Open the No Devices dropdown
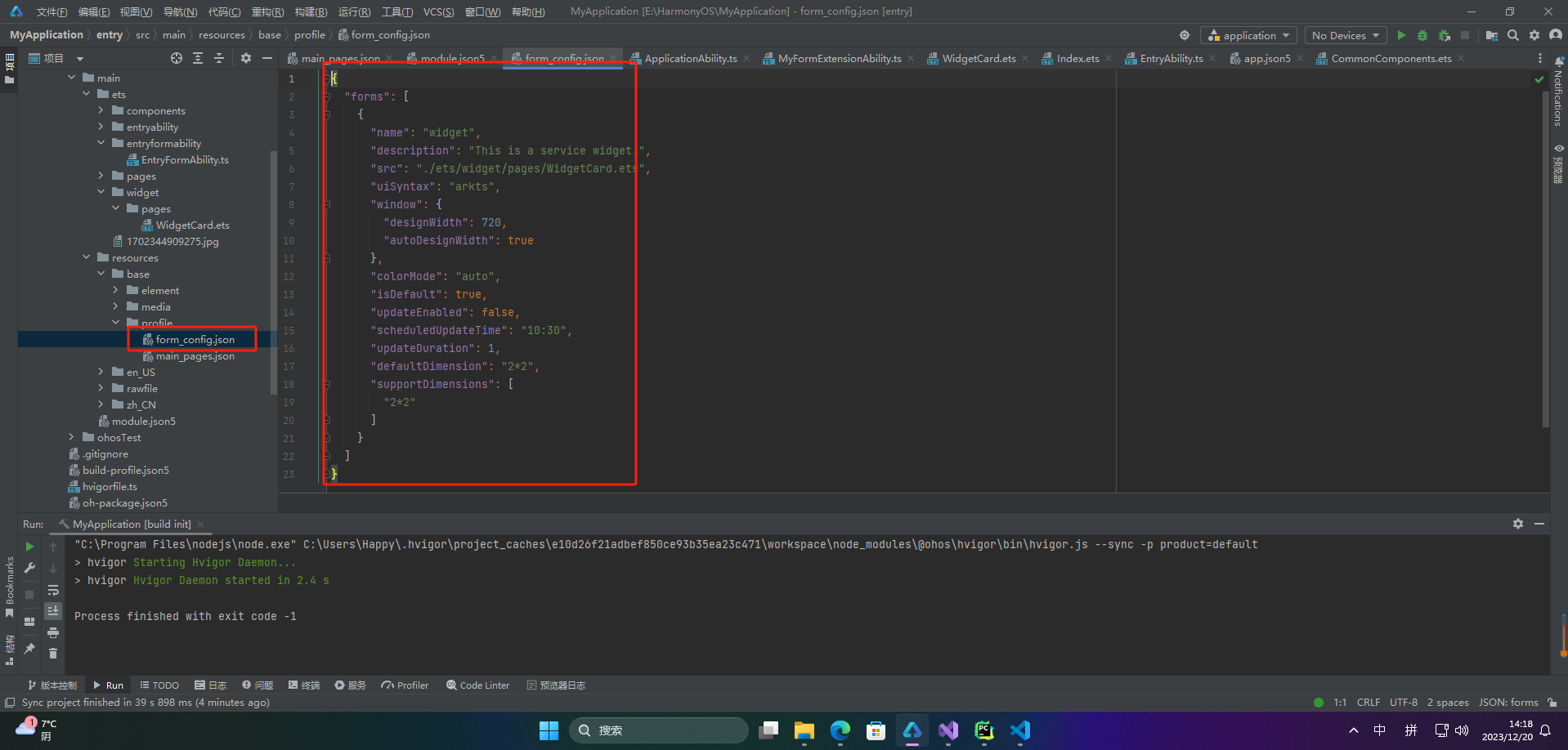Screen dimensions: 1568x750 (x=1345, y=35)
